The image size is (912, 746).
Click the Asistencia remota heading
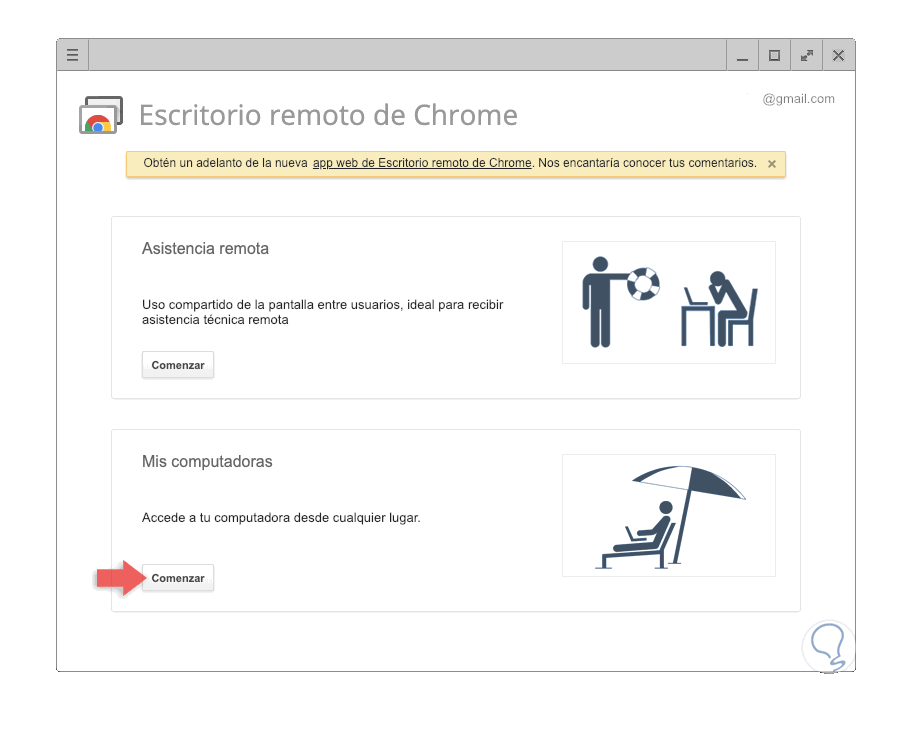pyautogui.click(x=205, y=249)
